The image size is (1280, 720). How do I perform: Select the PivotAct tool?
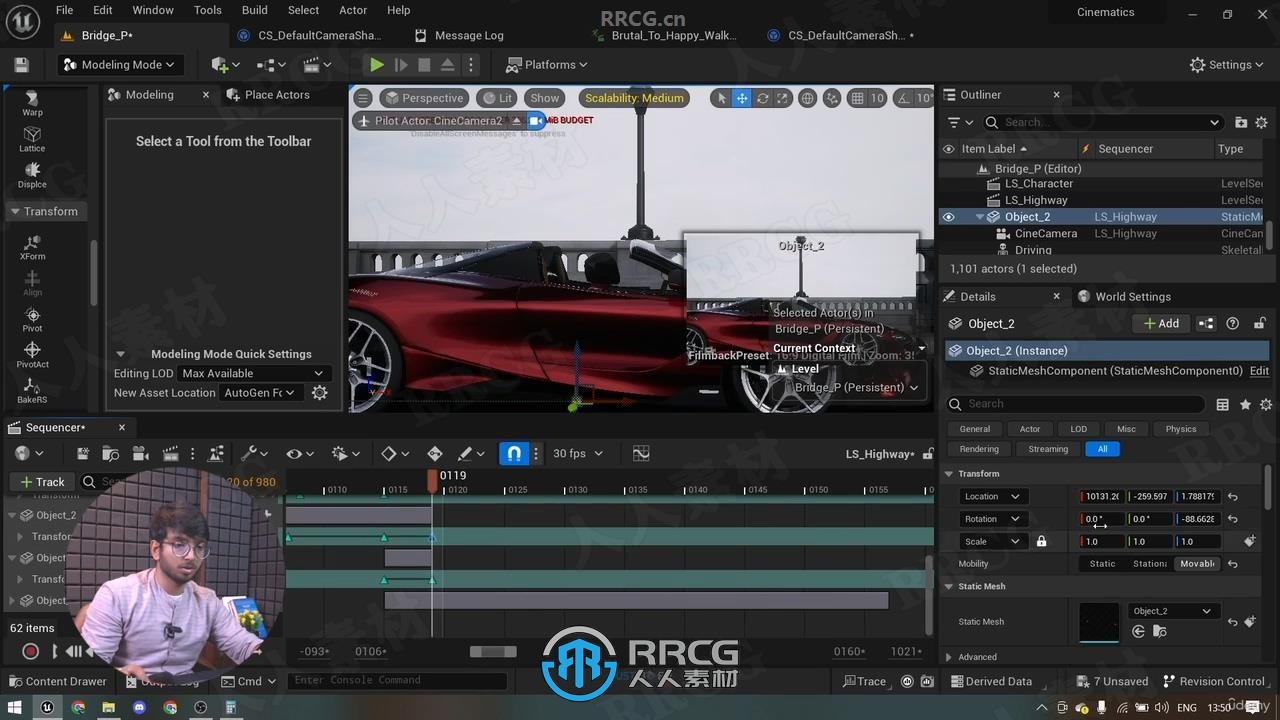tap(32, 355)
